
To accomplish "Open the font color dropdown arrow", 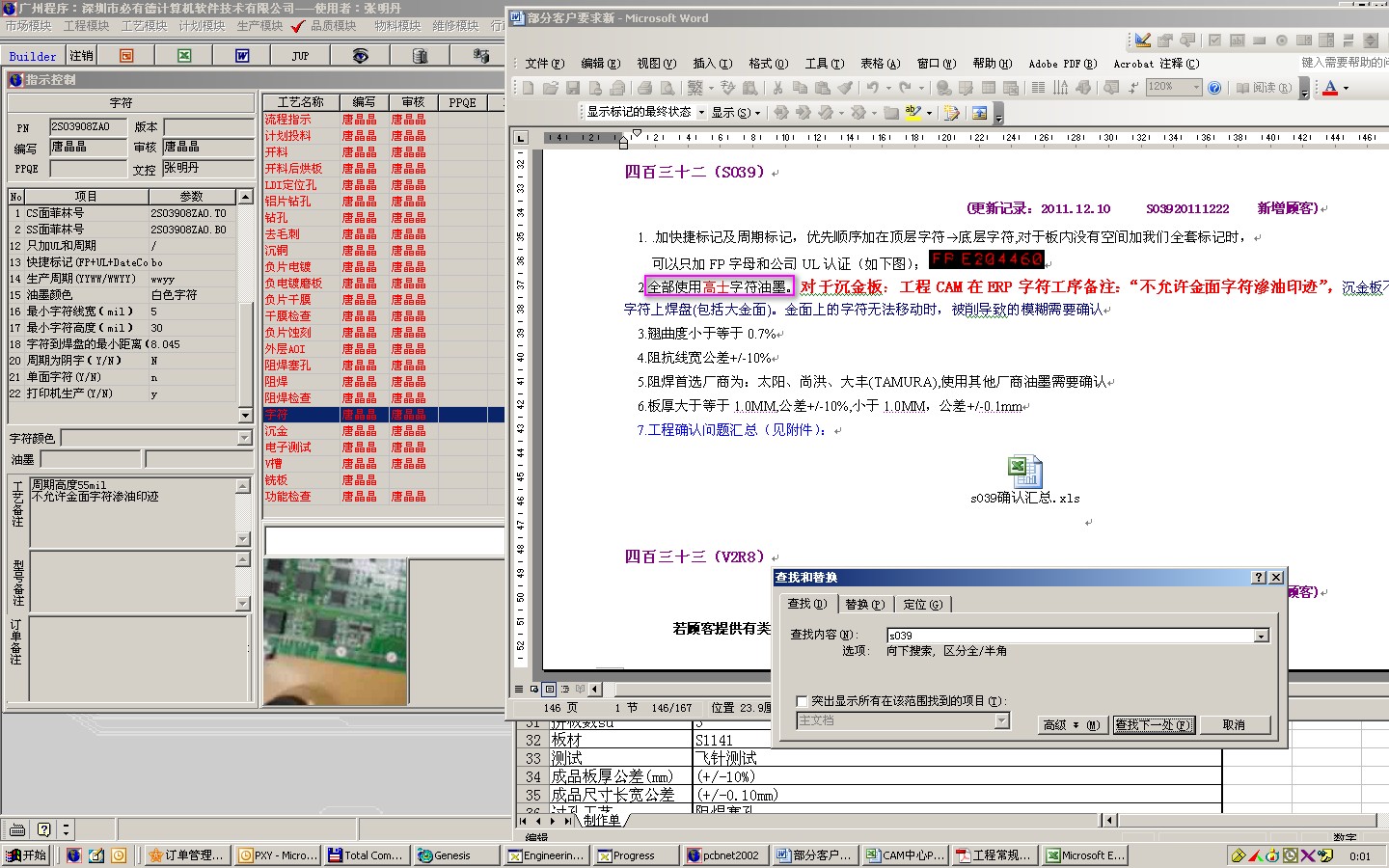I will [x=1346, y=88].
